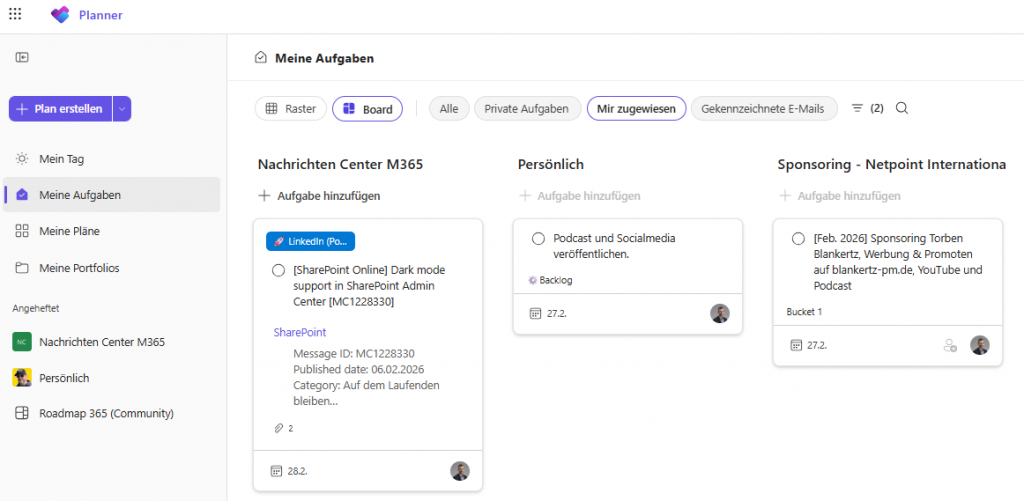Open Gekennzeichnete E-Mails filter
Viewport: 1024px width, 501px height.
(x=763, y=108)
